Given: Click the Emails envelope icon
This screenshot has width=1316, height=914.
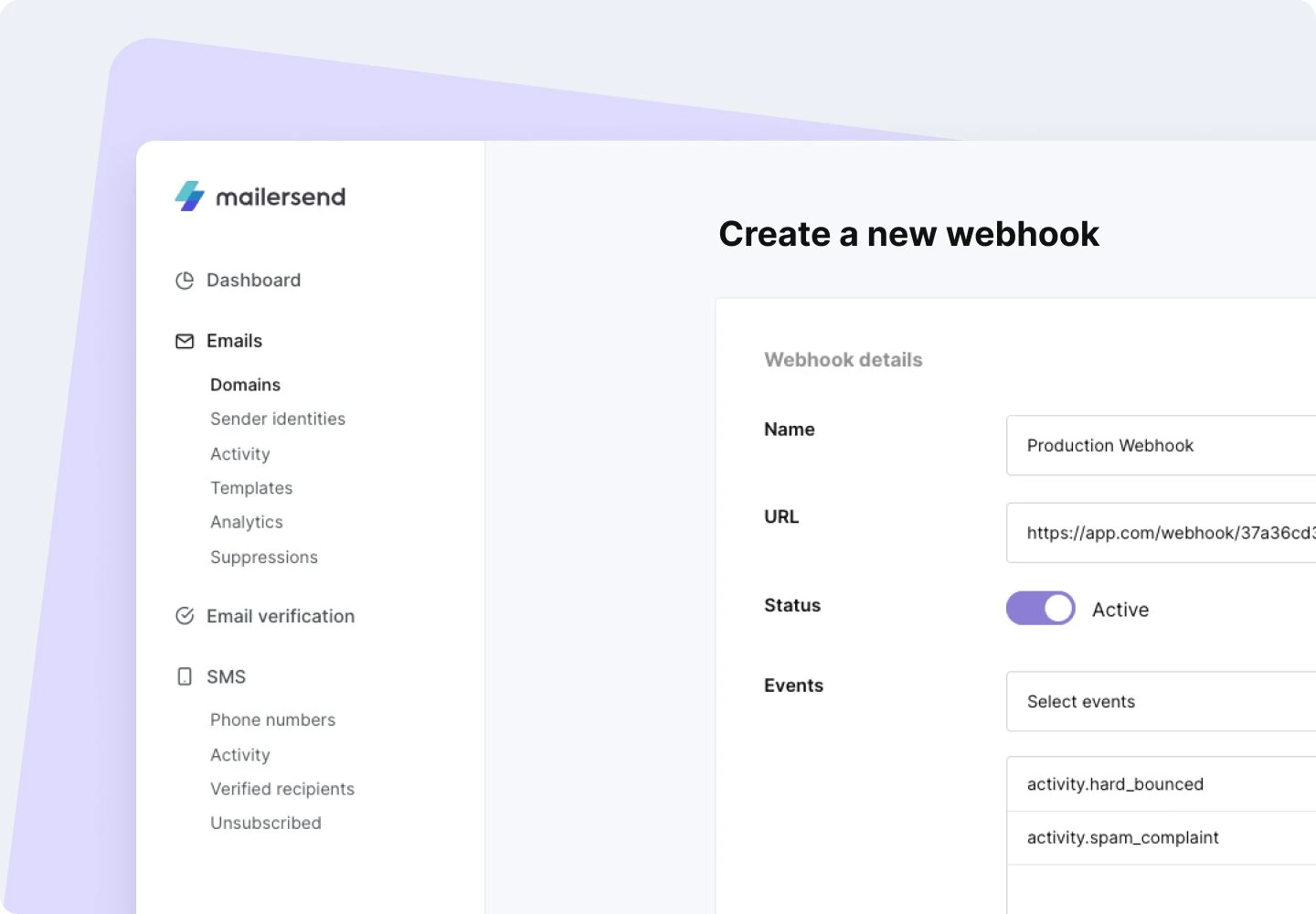Looking at the screenshot, I should (185, 341).
